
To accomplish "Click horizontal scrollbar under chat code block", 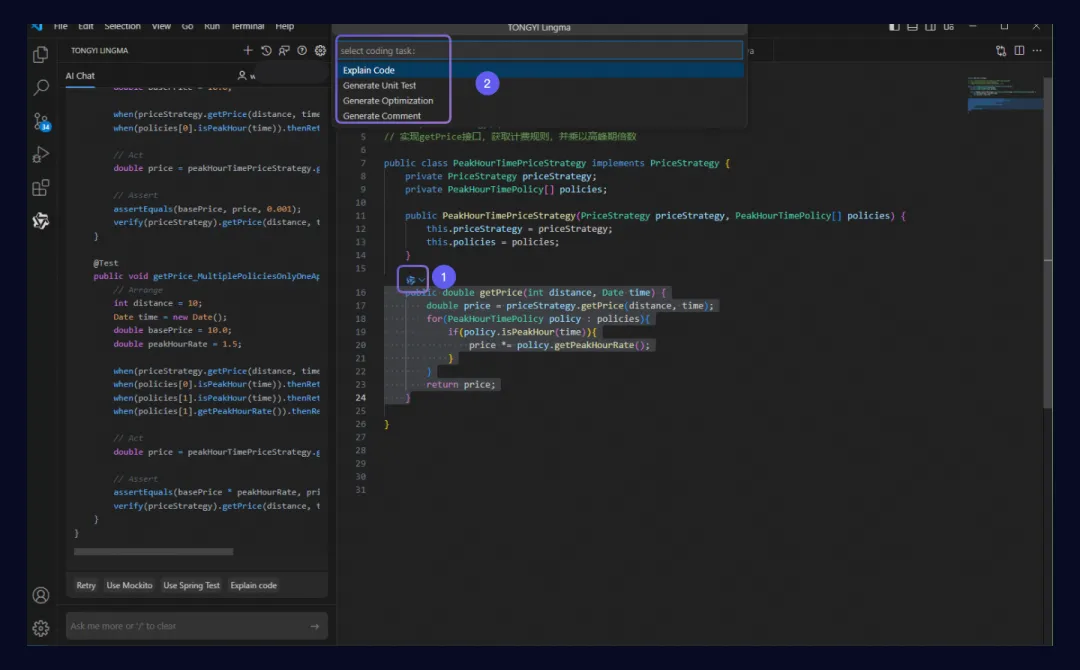I will (x=154, y=552).
